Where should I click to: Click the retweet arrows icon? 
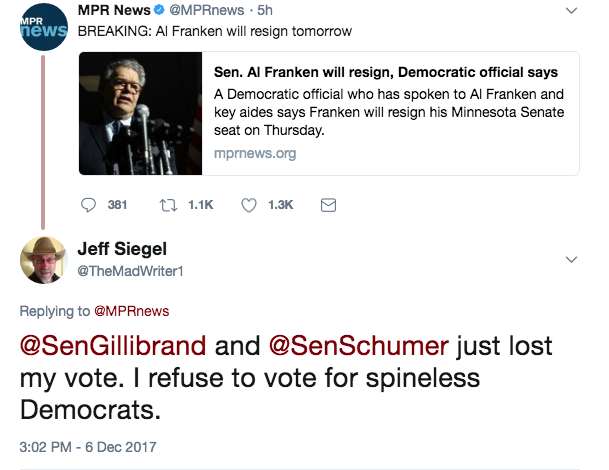(169, 205)
